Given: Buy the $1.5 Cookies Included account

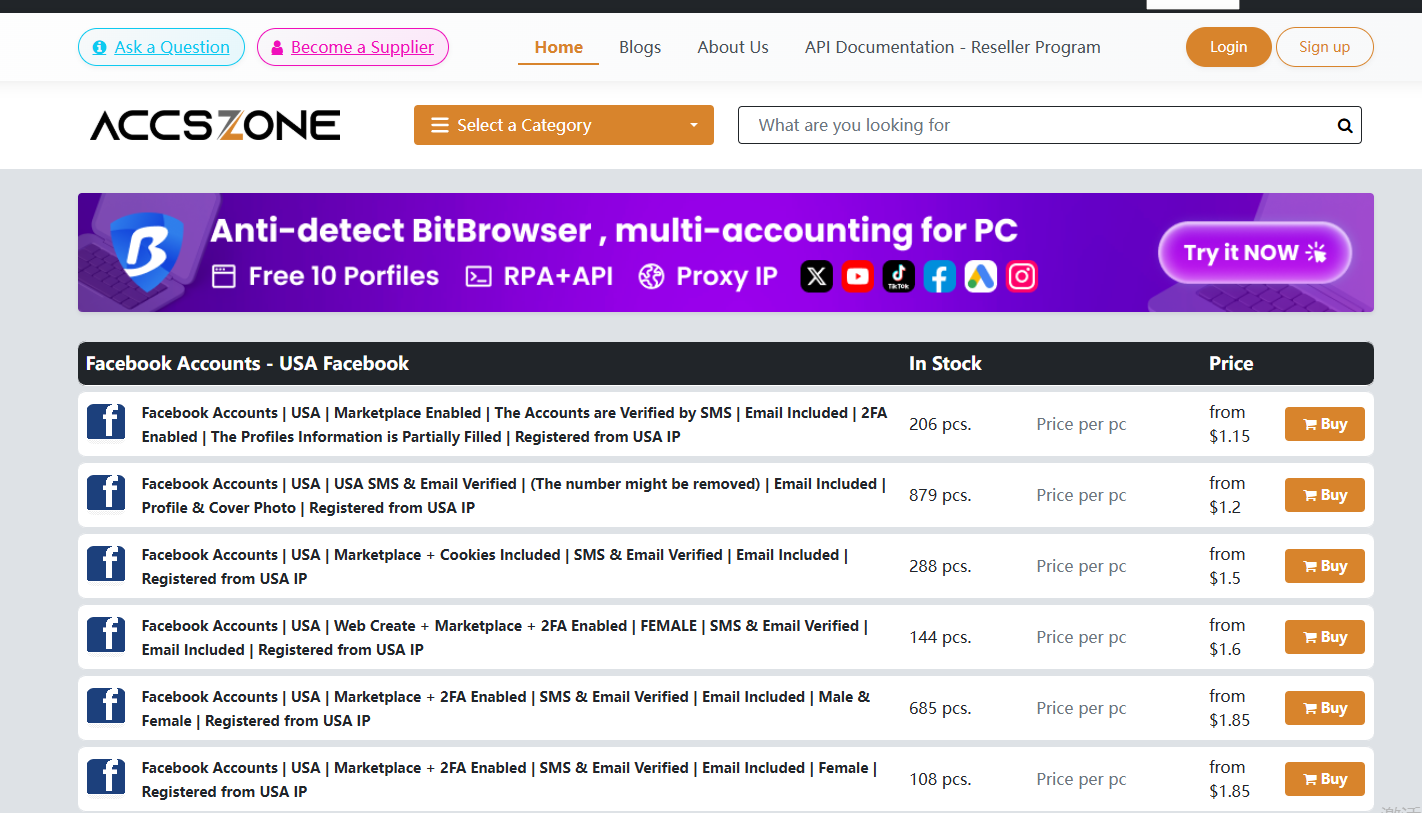Looking at the screenshot, I should [1325, 566].
